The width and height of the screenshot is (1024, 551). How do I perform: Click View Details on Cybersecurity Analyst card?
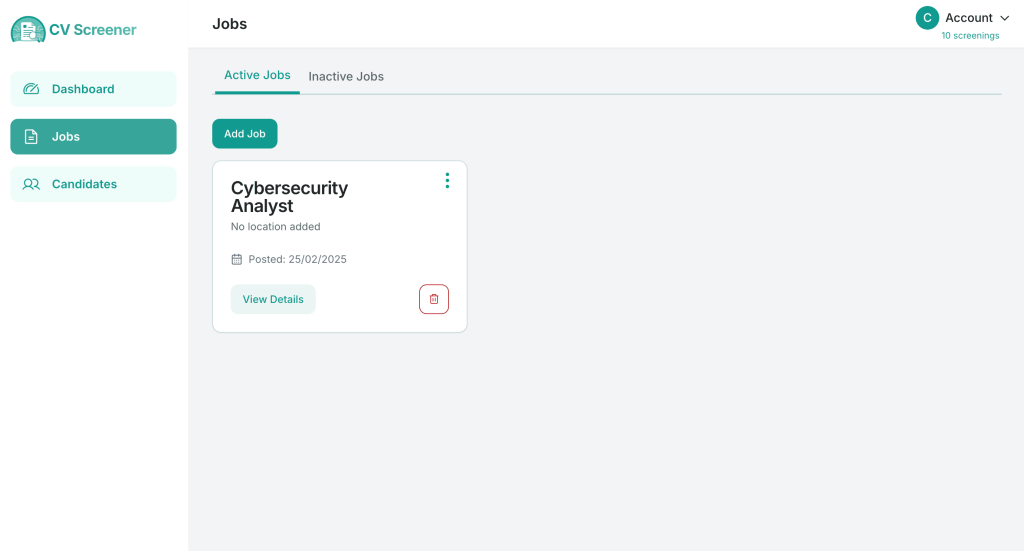(273, 299)
